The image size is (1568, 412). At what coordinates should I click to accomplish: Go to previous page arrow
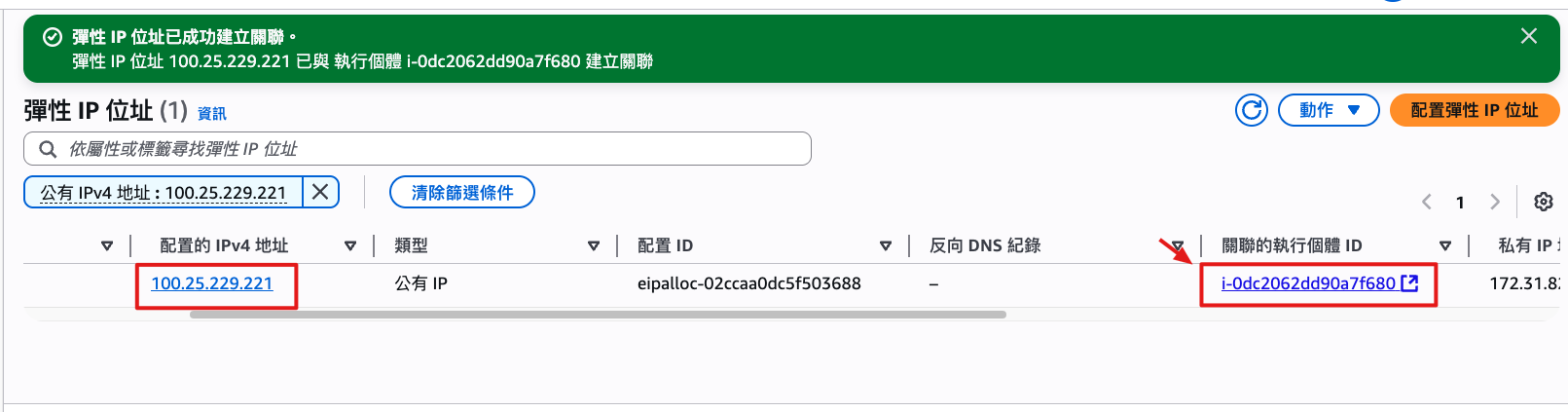[x=1426, y=202]
